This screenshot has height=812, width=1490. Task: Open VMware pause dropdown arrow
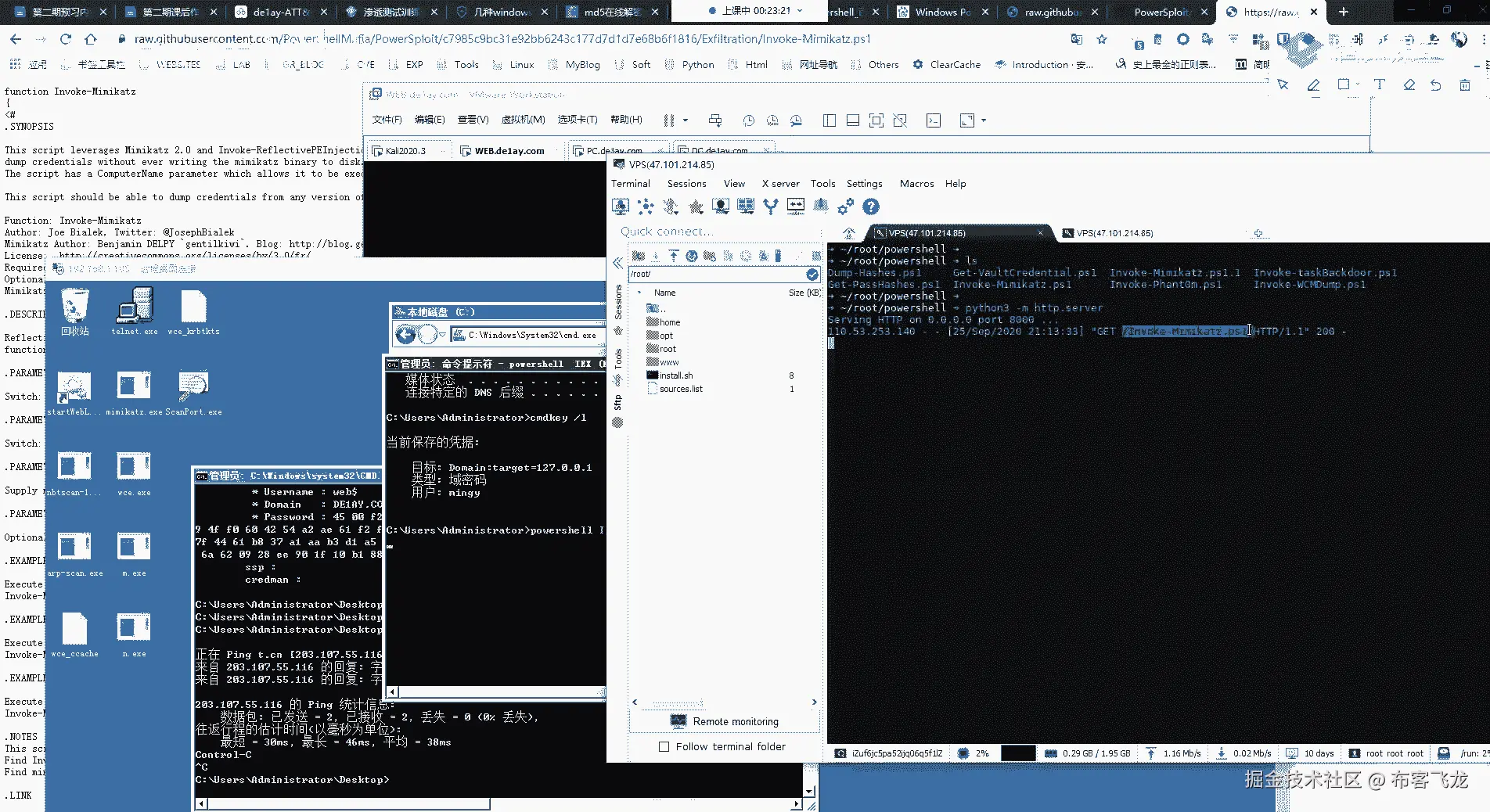click(x=686, y=120)
